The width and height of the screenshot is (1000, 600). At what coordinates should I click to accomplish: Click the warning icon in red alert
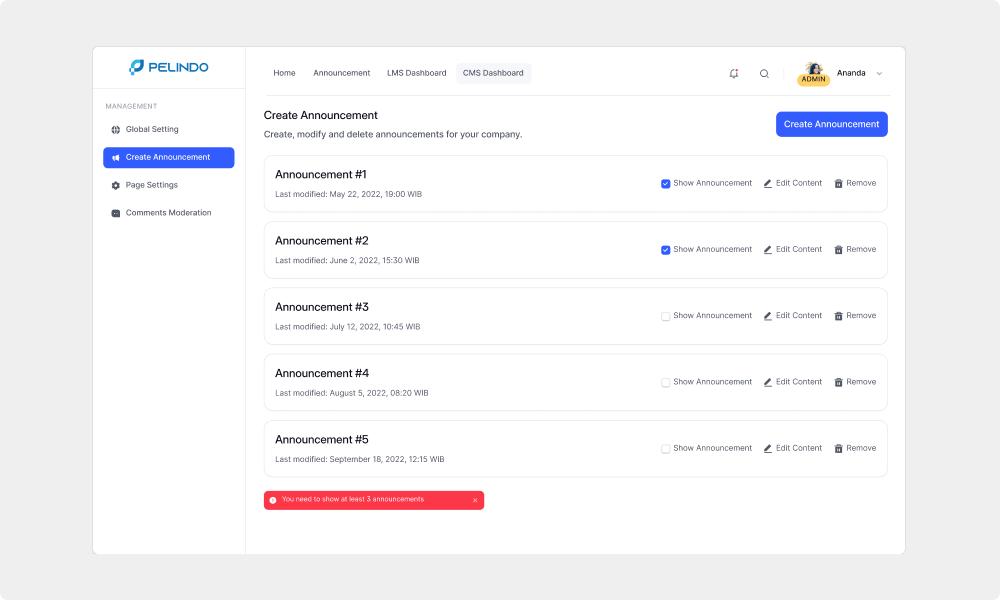click(273, 501)
